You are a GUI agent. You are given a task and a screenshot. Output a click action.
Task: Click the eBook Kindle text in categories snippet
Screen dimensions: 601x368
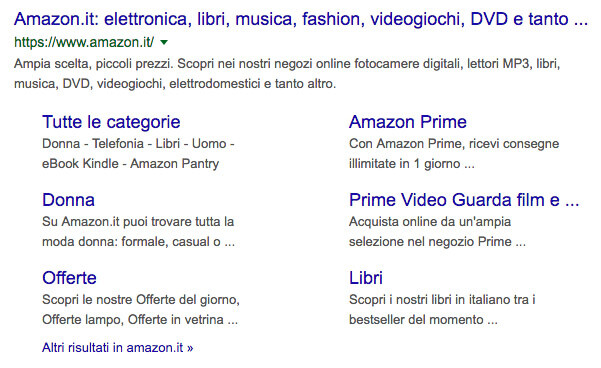(80, 164)
